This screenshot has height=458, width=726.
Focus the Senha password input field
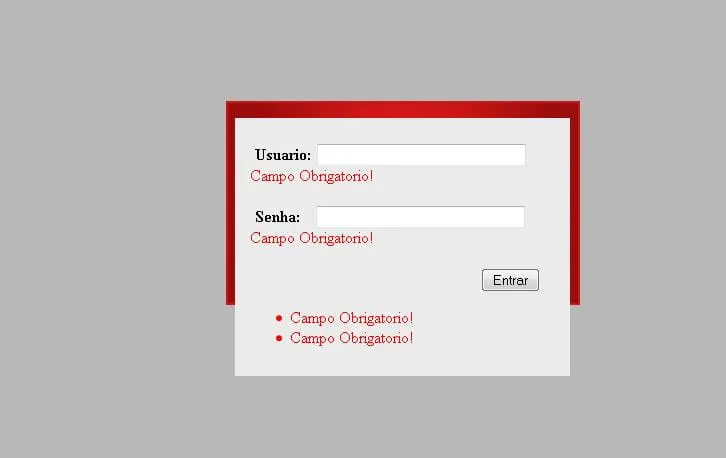click(420, 217)
